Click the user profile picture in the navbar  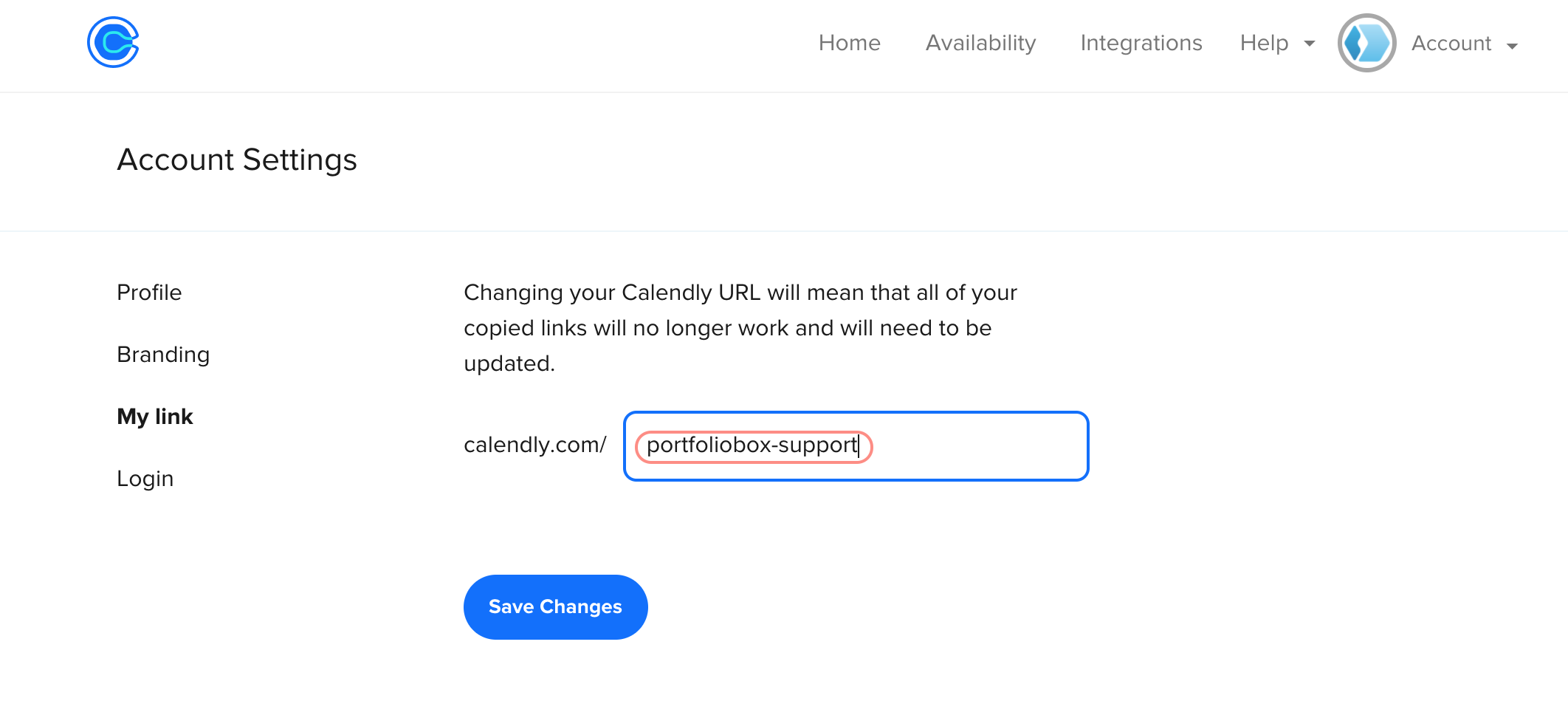(x=1366, y=43)
